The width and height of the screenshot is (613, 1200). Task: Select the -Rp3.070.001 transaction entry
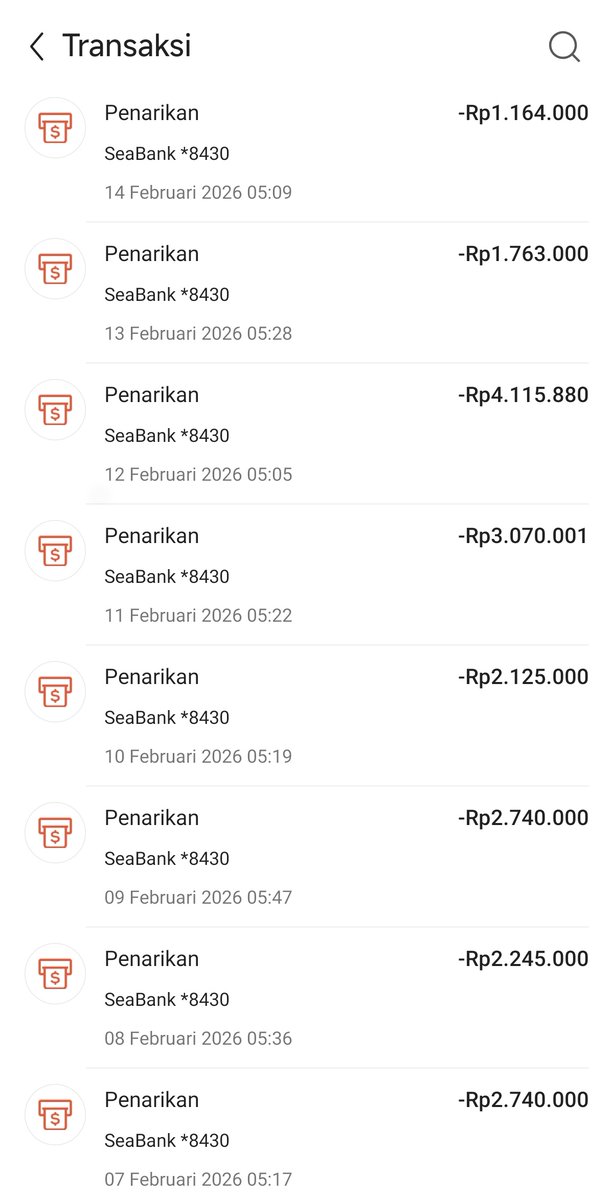[306, 575]
